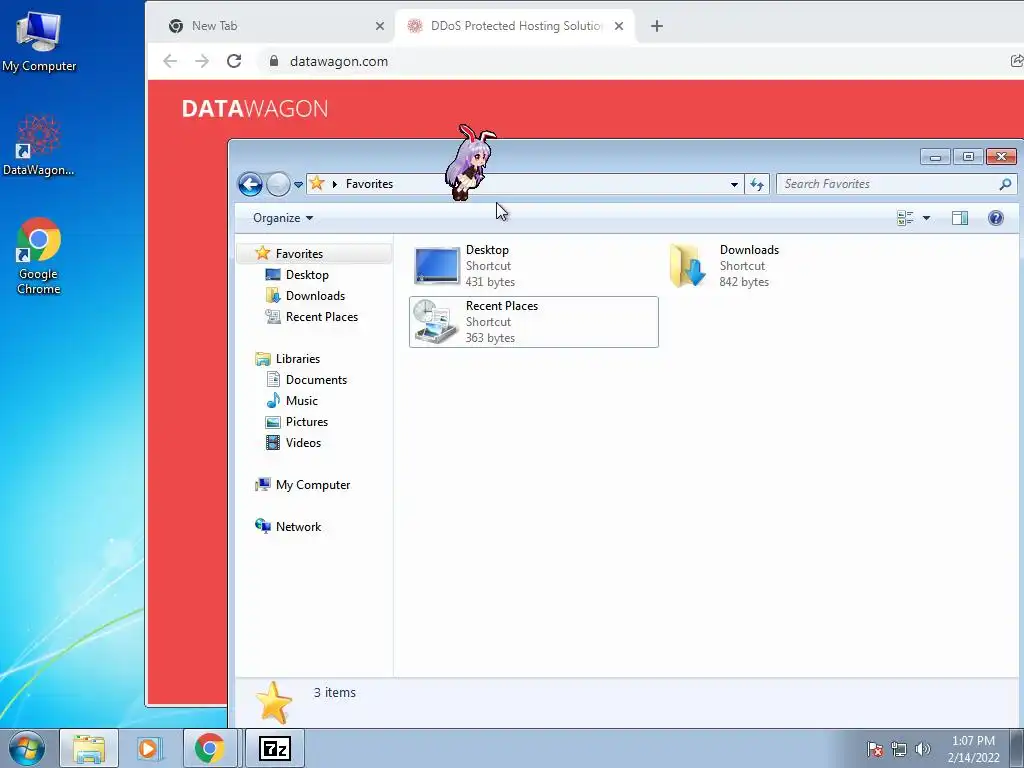The height and width of the screenshot is (768, 1024).
Task: Click the DATAWAGON logo on page
Action: click(255, 108)
